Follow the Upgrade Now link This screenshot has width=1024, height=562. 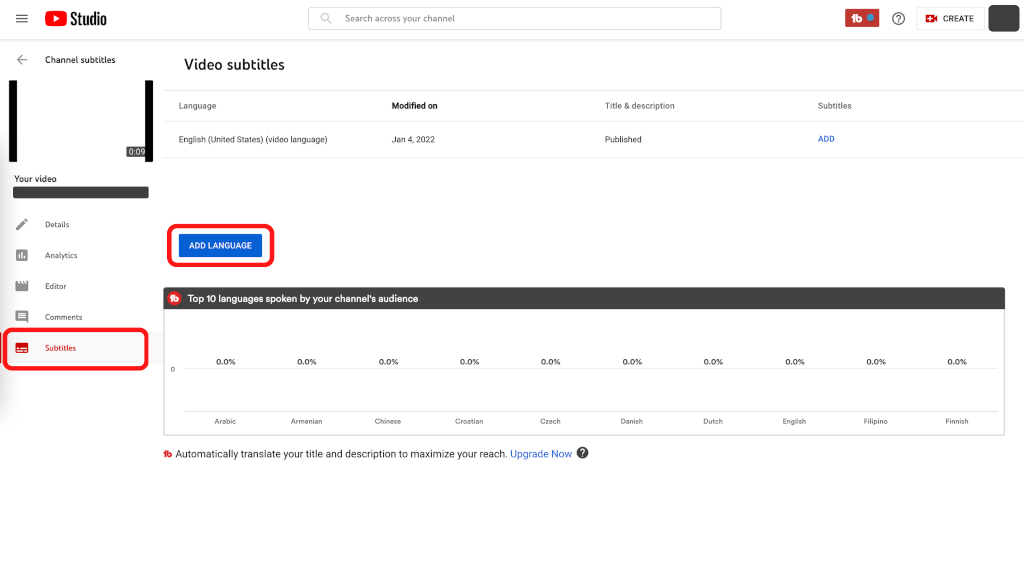click(x=541, y=454)
